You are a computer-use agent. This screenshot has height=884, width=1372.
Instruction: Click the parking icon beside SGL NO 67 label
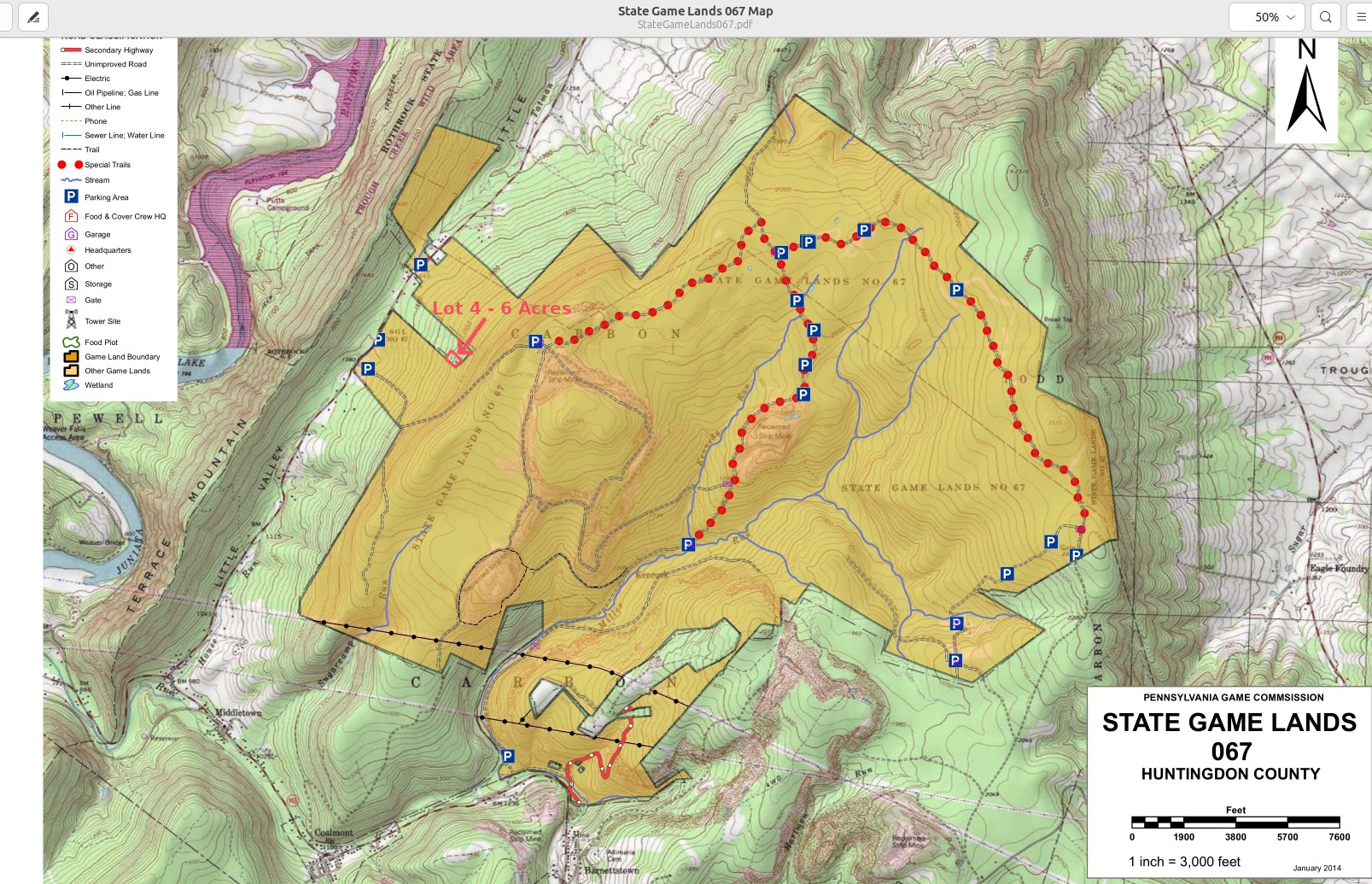pyautogui.click(x=378, y=339)
